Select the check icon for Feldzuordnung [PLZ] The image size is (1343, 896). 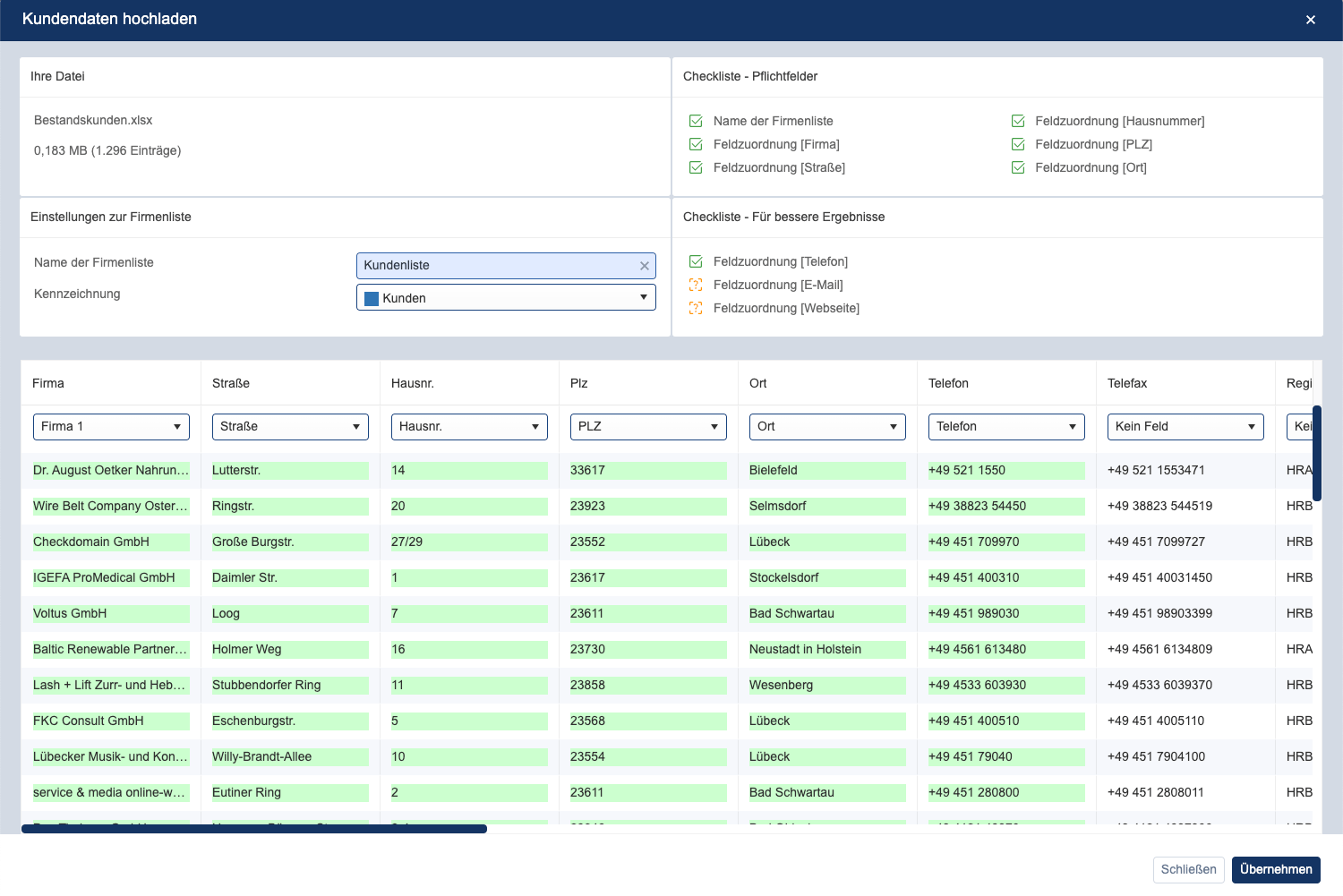click(x=1017, y=144)
